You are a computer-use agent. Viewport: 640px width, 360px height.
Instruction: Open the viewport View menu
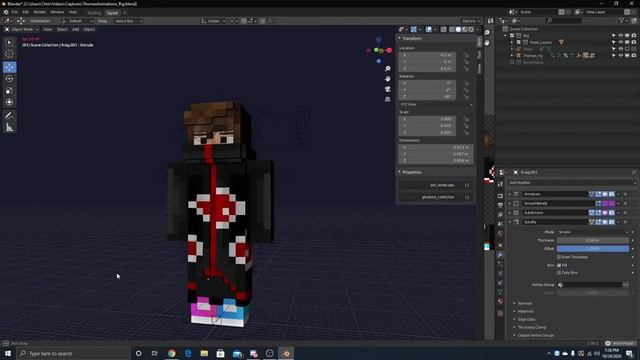pos(48,29)
